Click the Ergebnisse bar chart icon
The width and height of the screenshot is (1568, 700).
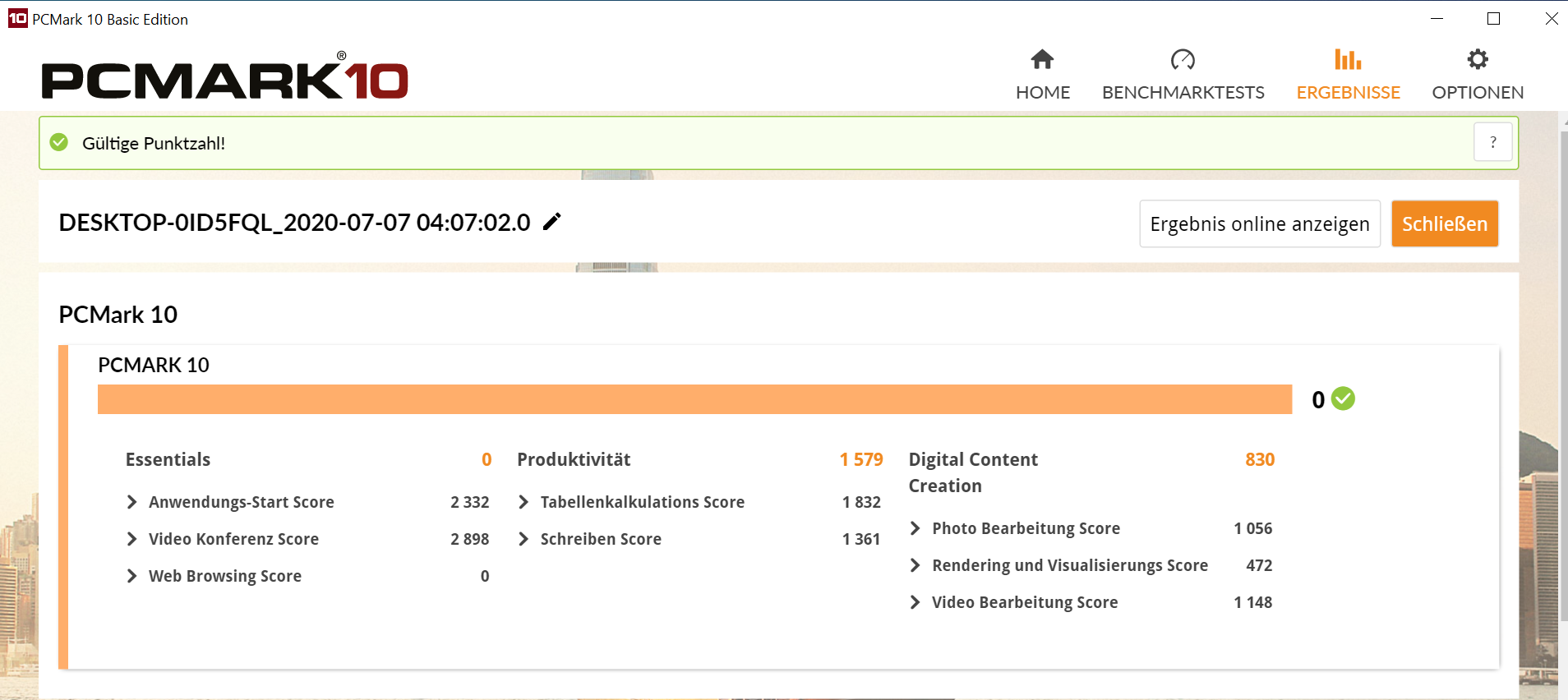point(1348,59)
